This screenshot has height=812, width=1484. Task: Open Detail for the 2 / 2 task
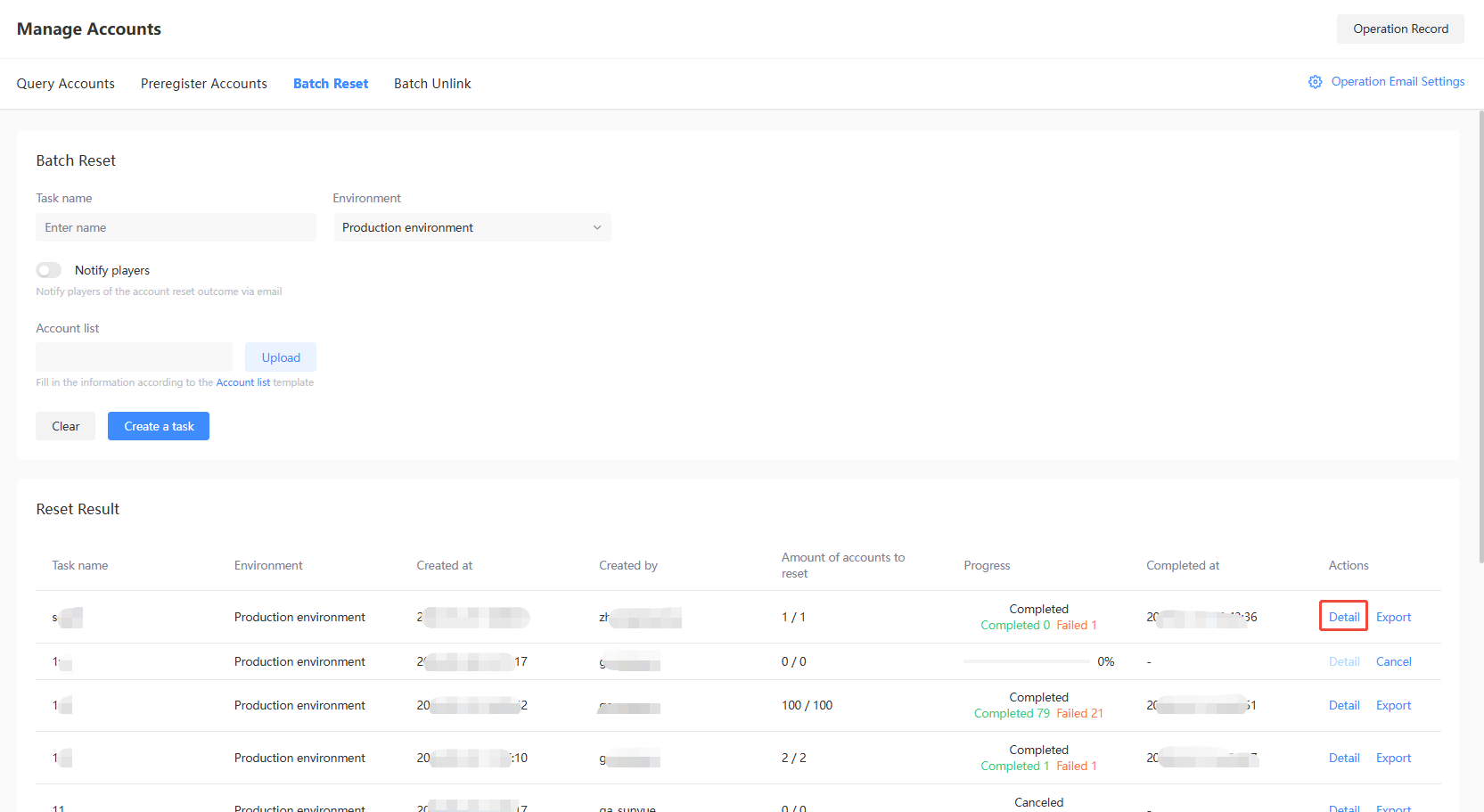[x=1344, y=758]
